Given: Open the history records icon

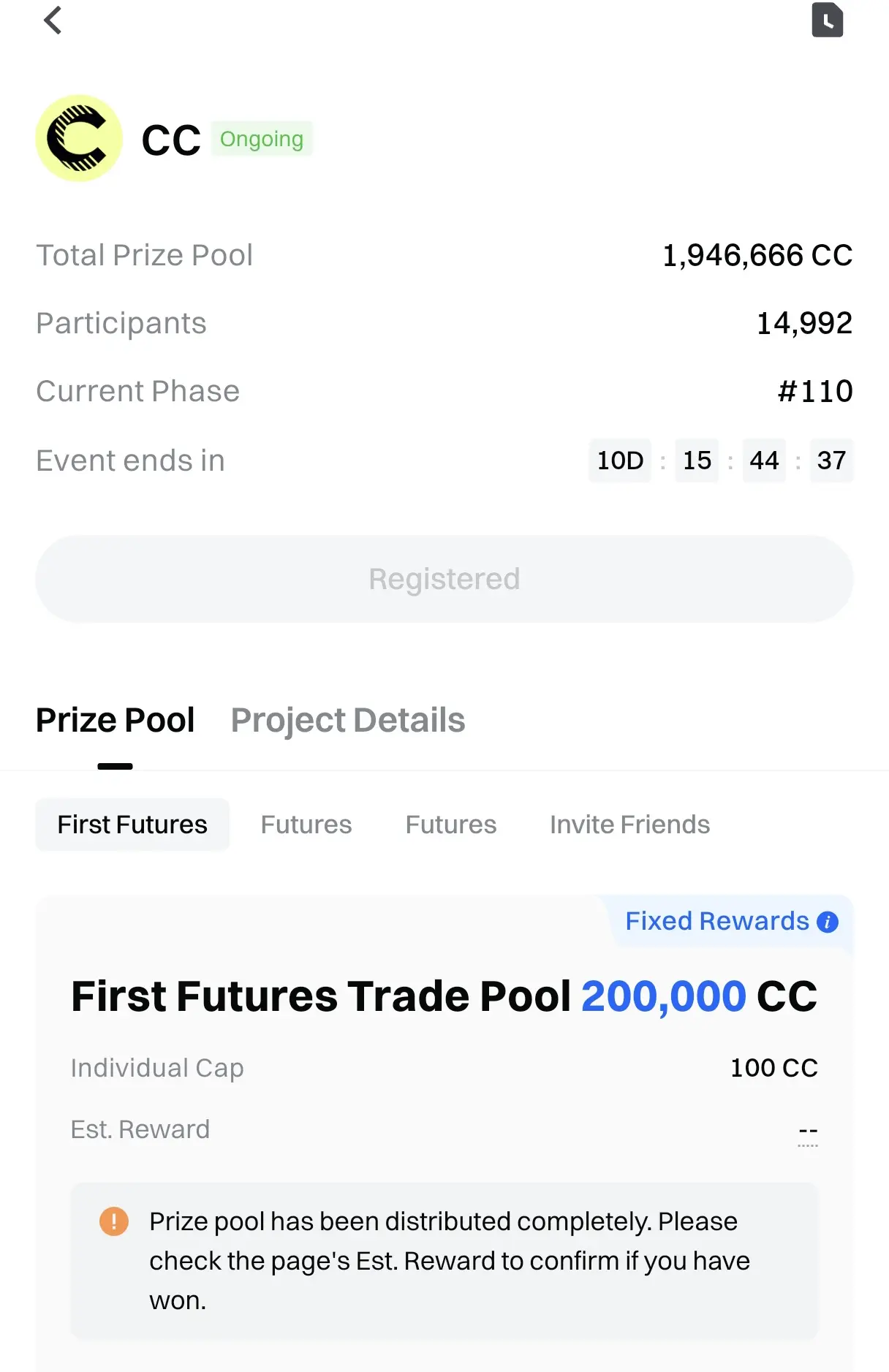Looking at the screenshot, I should (x=827, y=20).
